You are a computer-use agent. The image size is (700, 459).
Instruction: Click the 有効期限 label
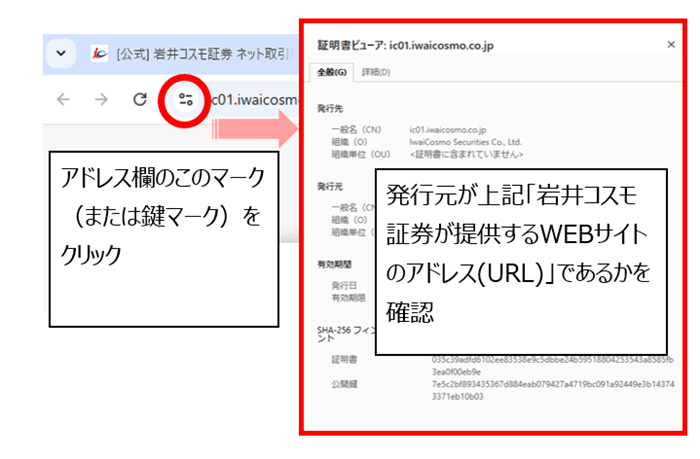348,298
